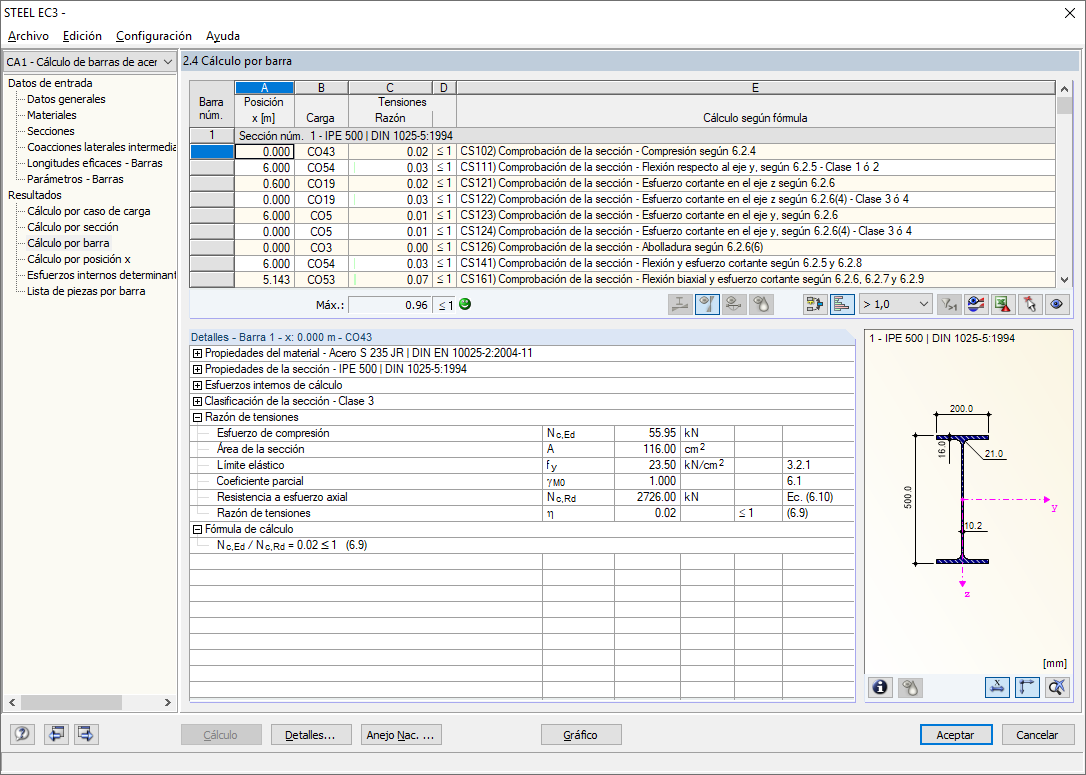
Task: Open the Configuración menu
Action: [153, 36]
